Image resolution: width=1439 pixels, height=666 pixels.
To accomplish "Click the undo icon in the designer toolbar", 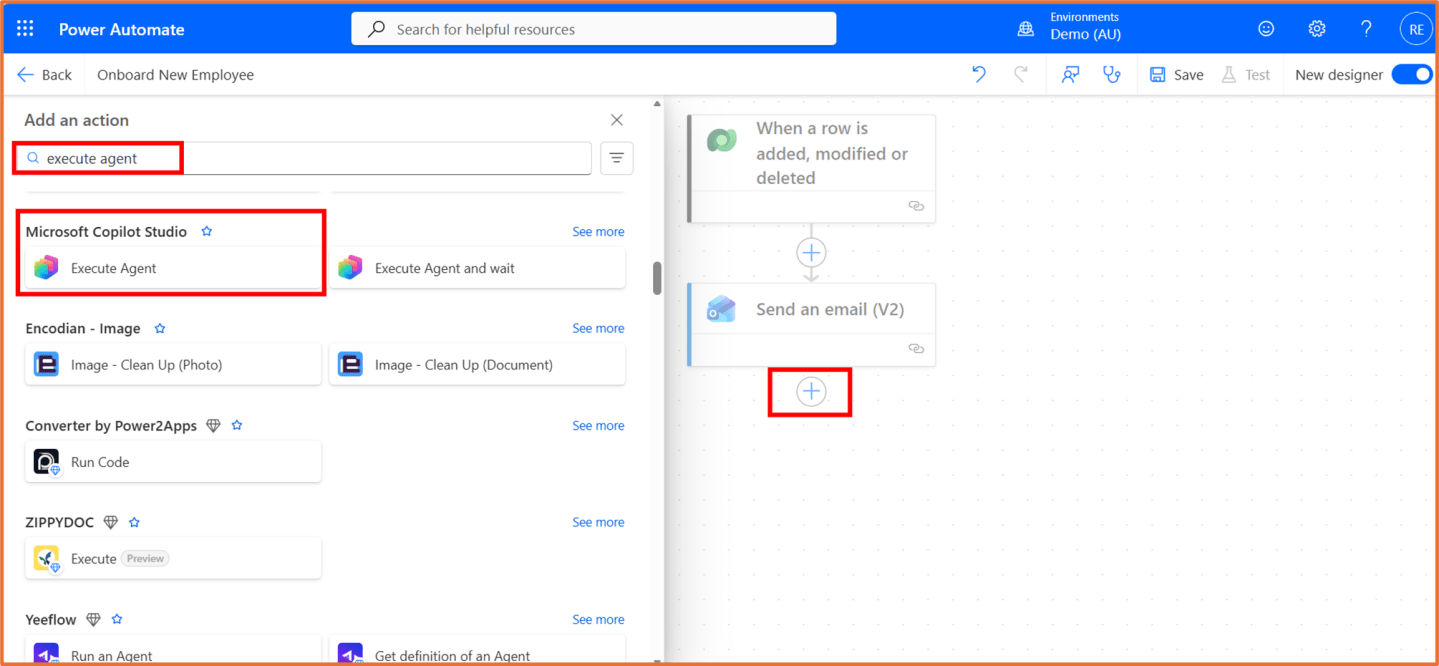I will (x=978, y=74).
